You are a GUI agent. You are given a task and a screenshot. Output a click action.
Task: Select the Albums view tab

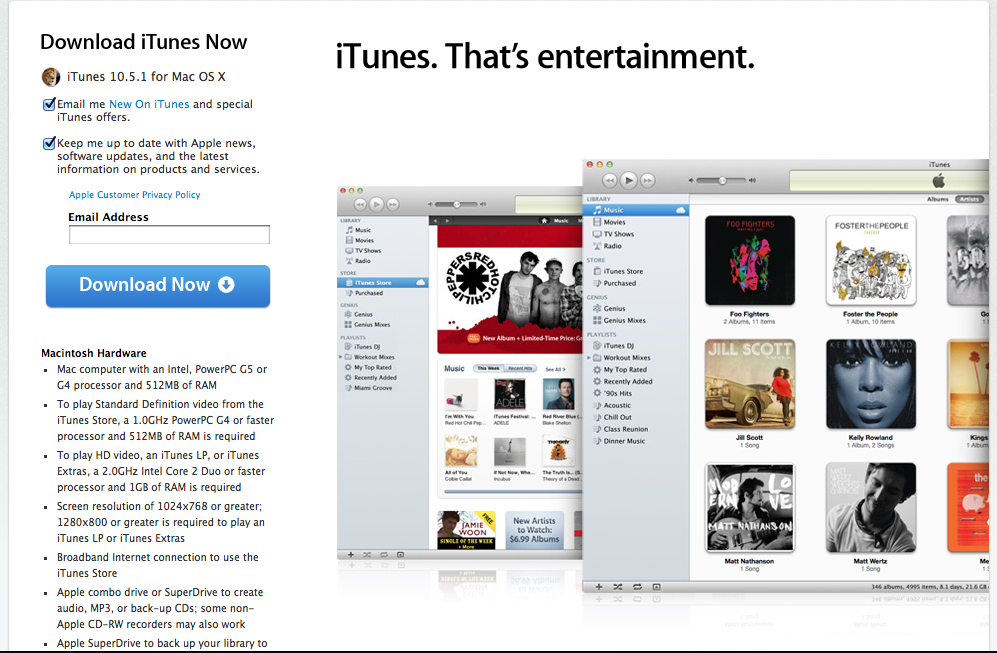(x=937, y=199)
